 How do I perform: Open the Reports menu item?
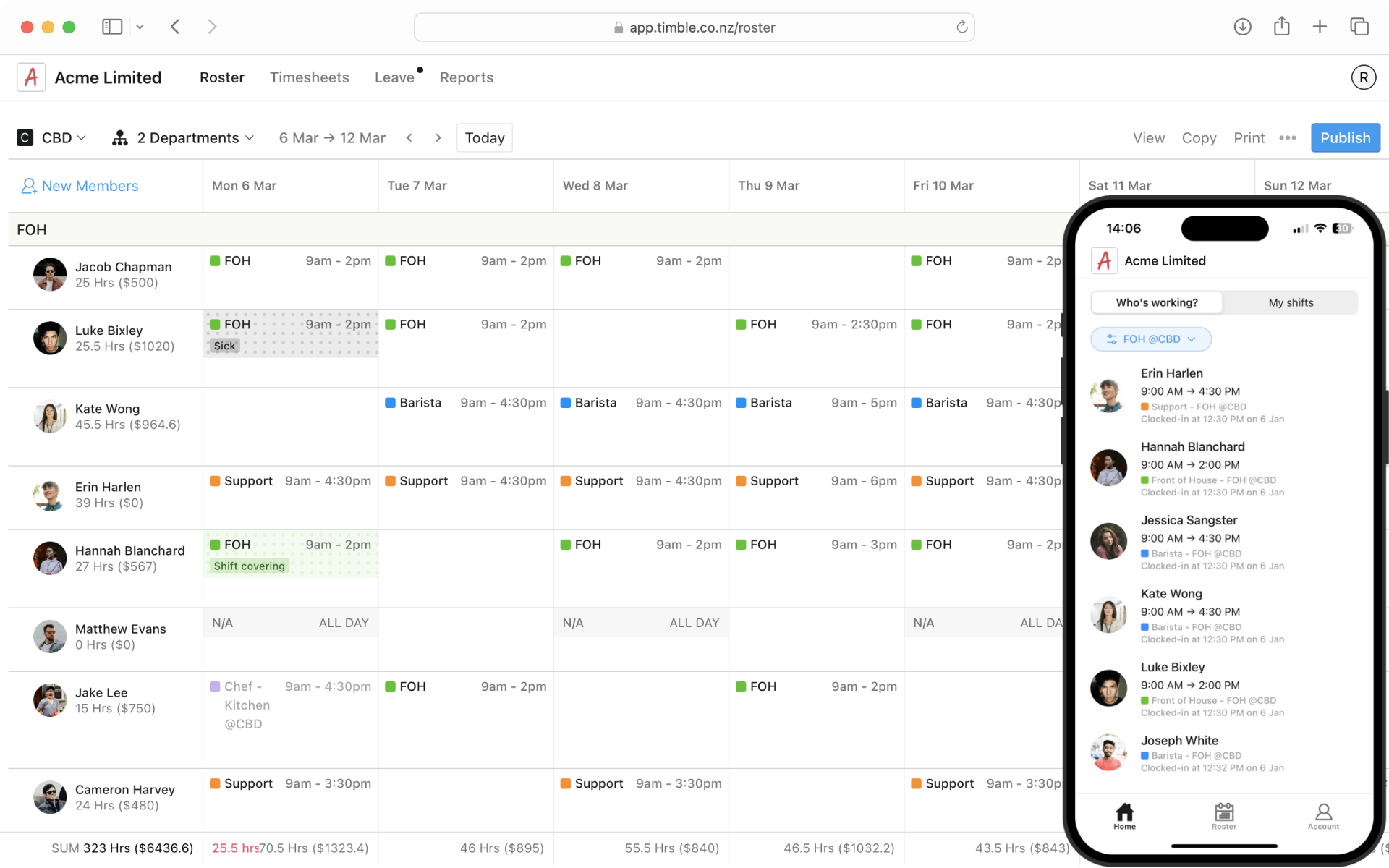pos(466,77)
